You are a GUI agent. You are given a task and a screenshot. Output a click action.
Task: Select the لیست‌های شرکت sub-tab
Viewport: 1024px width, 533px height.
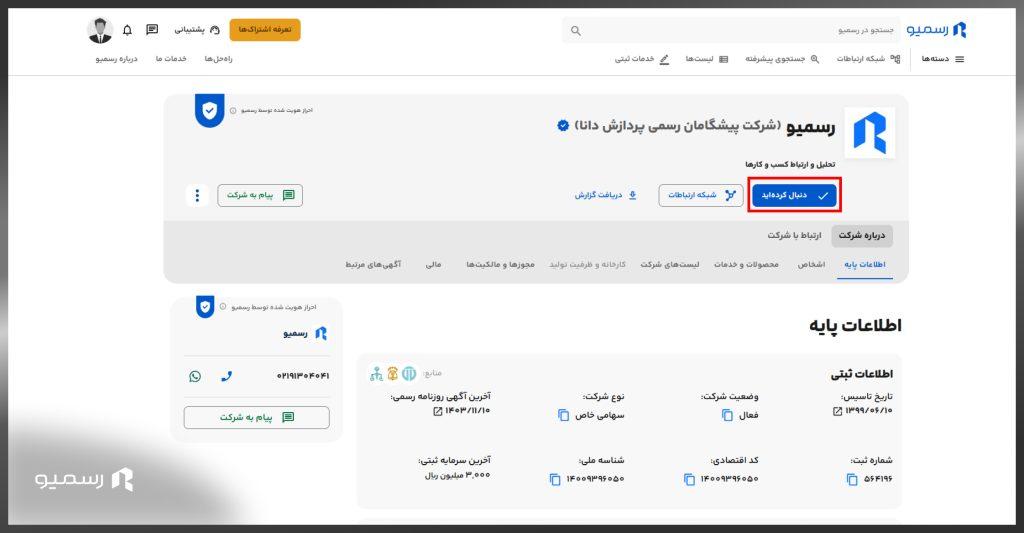(x=669, y=265)
